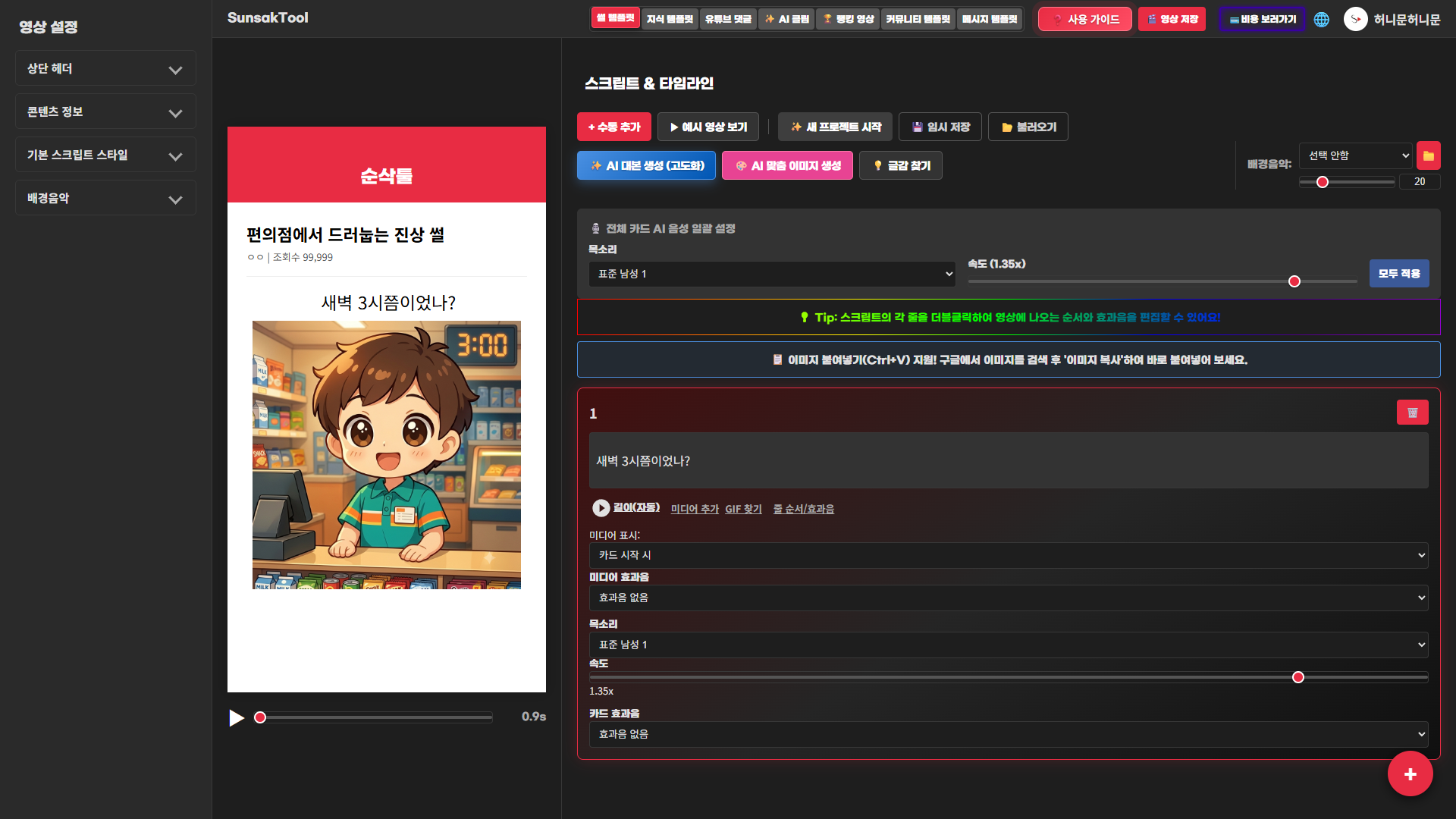
Task: Switch to the 유튜브 댓글 tab
Action: [728, 19]
